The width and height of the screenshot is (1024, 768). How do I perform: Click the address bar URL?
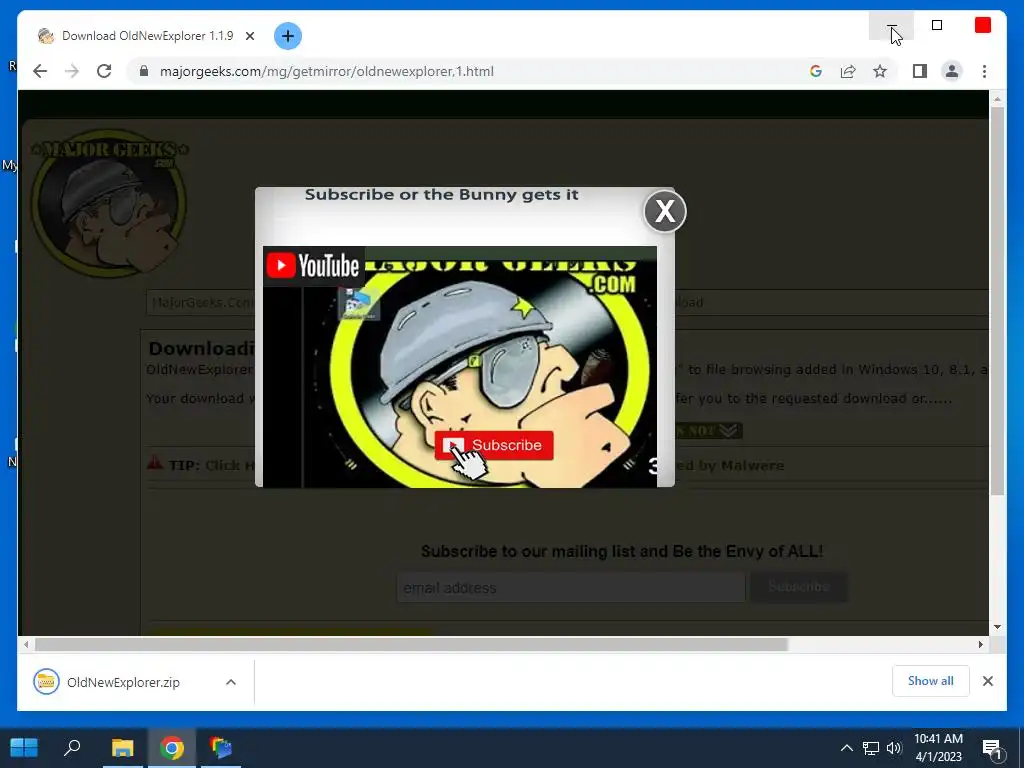(x=327, y=71)
